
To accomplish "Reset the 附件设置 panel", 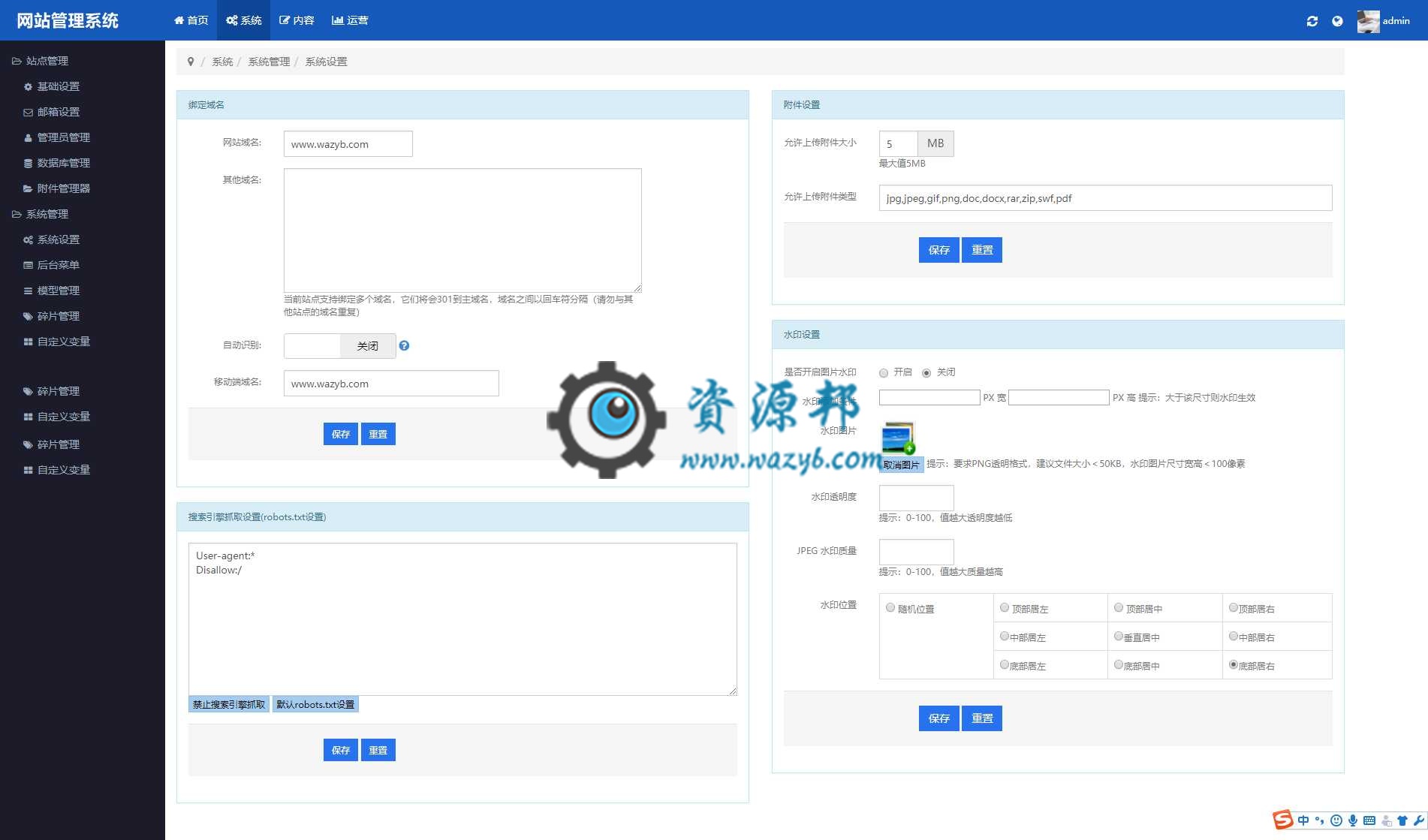I will (982, 250).
